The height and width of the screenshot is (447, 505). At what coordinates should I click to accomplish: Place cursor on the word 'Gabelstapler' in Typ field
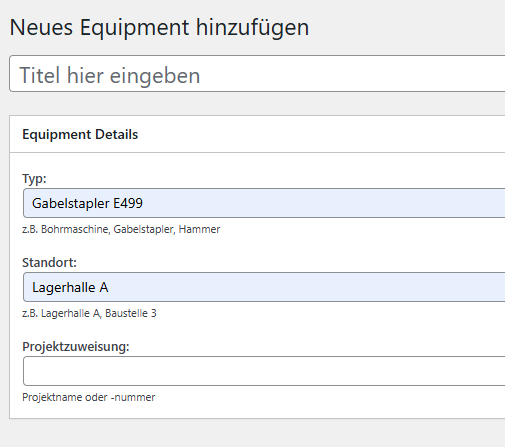pyautogui.click(x=71, y=203)
